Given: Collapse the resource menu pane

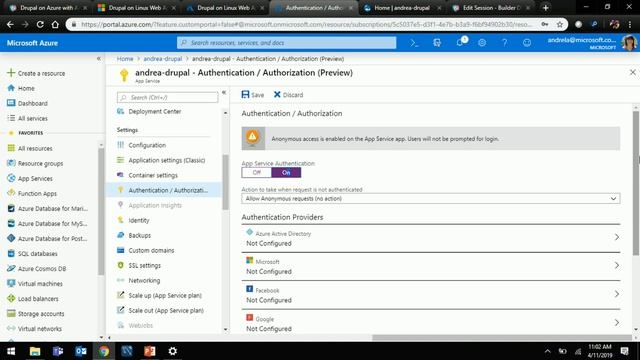Looking at the screenshot, I should (224, 93).
